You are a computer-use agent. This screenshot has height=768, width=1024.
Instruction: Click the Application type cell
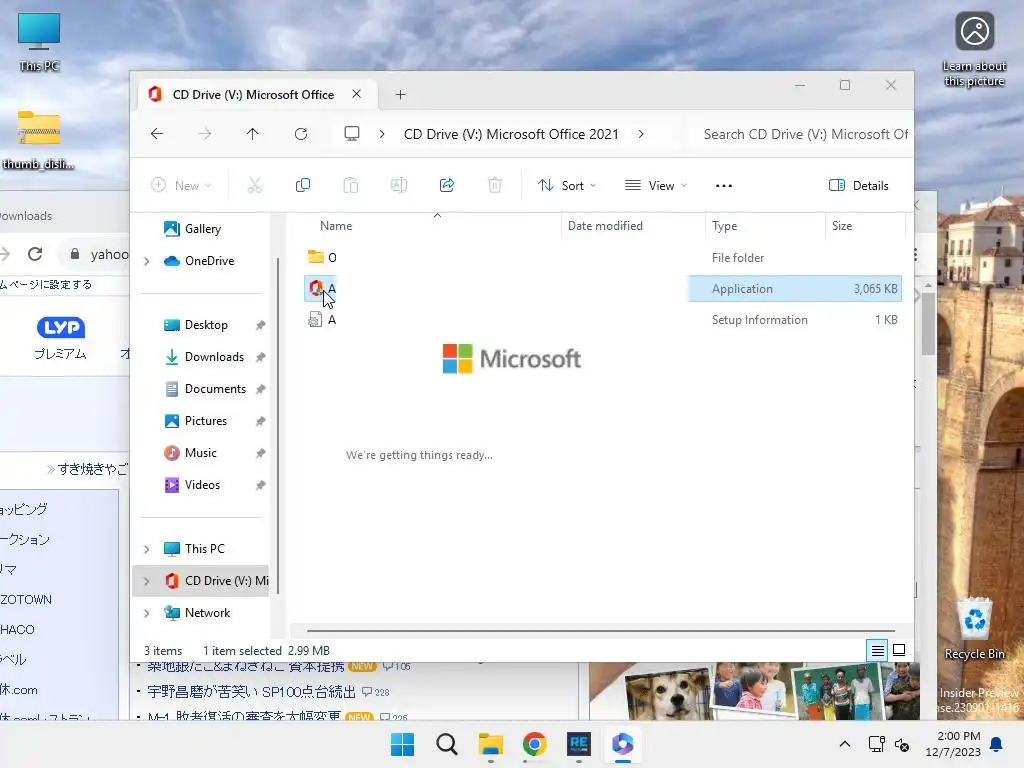[x=742, y=289]
